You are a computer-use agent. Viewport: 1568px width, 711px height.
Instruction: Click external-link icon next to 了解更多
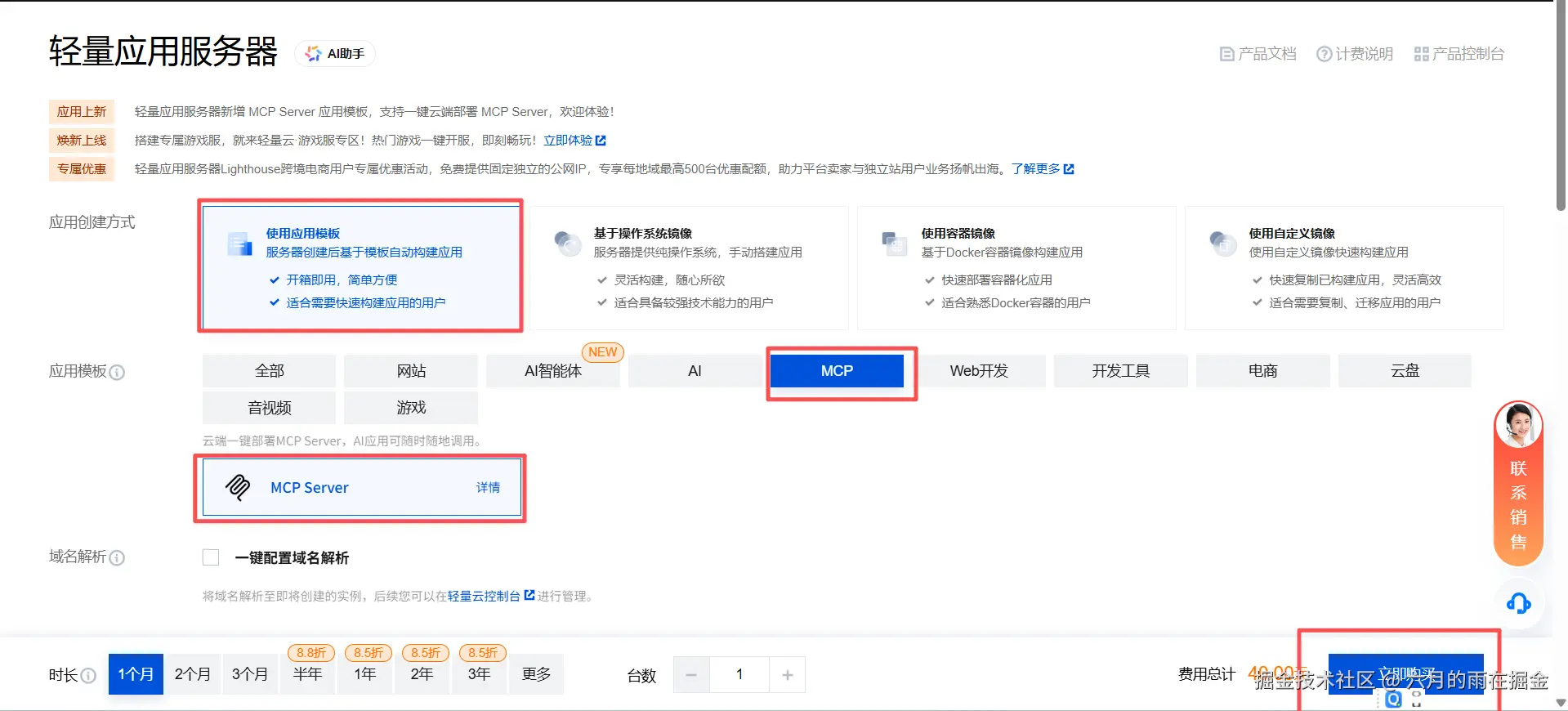tap(1069, 169)
